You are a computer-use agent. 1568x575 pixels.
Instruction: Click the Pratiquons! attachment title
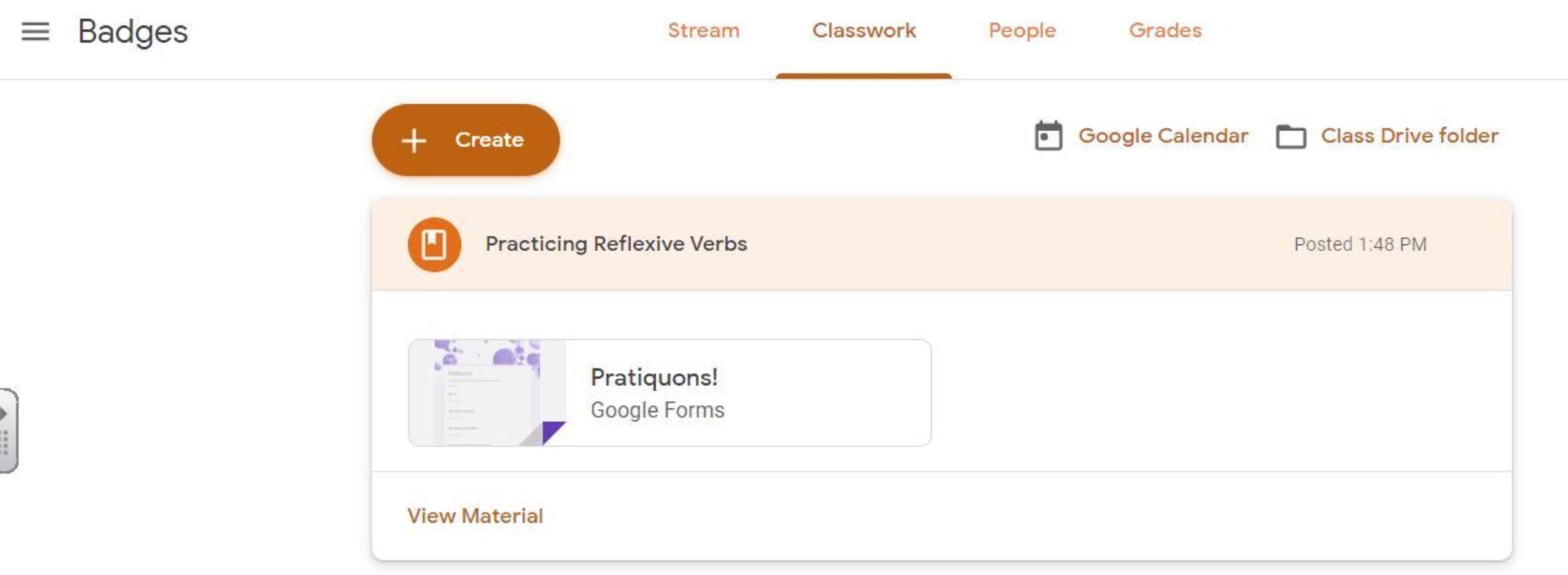click(x=654, y=377)
